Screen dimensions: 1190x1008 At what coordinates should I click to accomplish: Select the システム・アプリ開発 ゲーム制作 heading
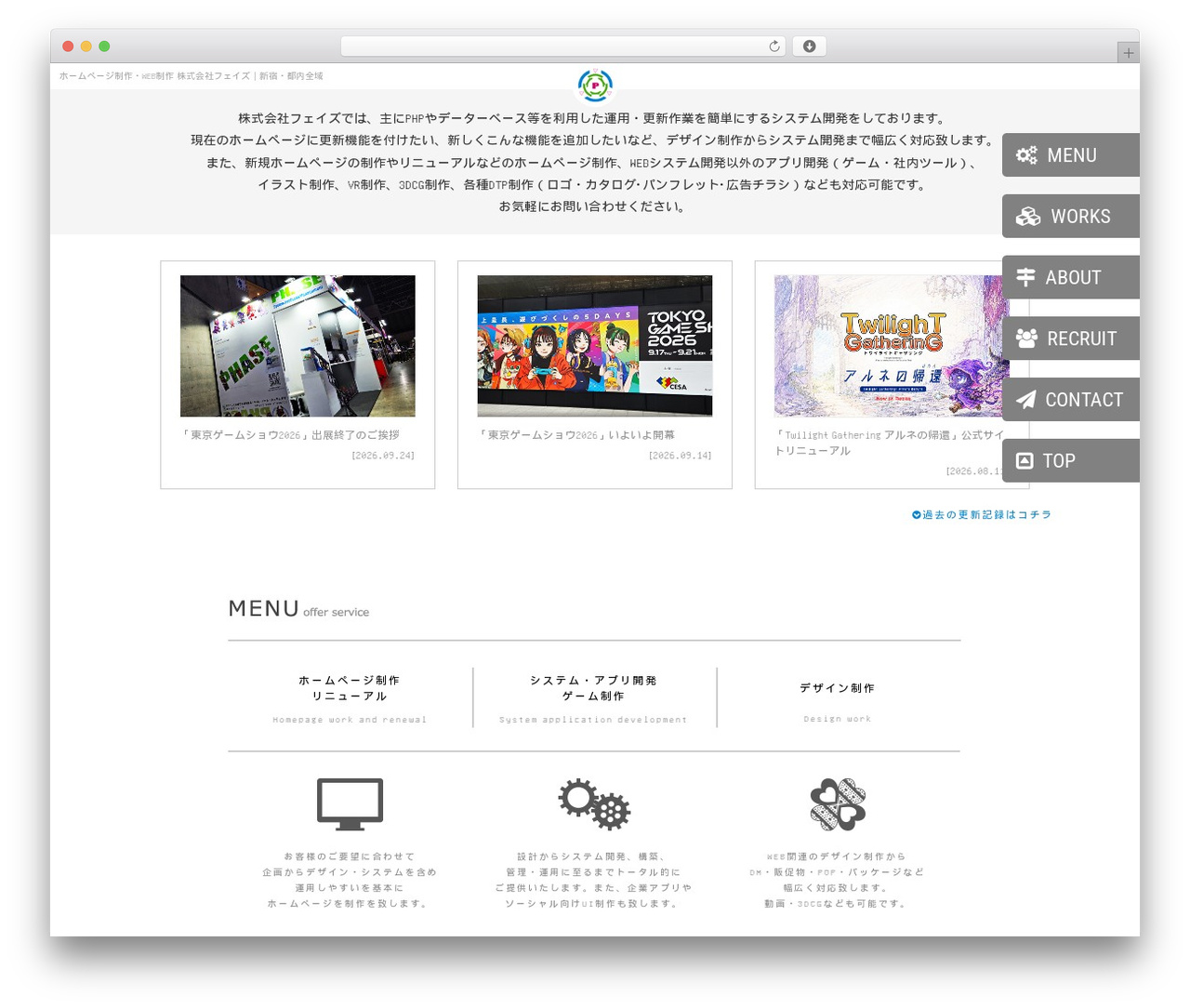(x=593, y=688)
